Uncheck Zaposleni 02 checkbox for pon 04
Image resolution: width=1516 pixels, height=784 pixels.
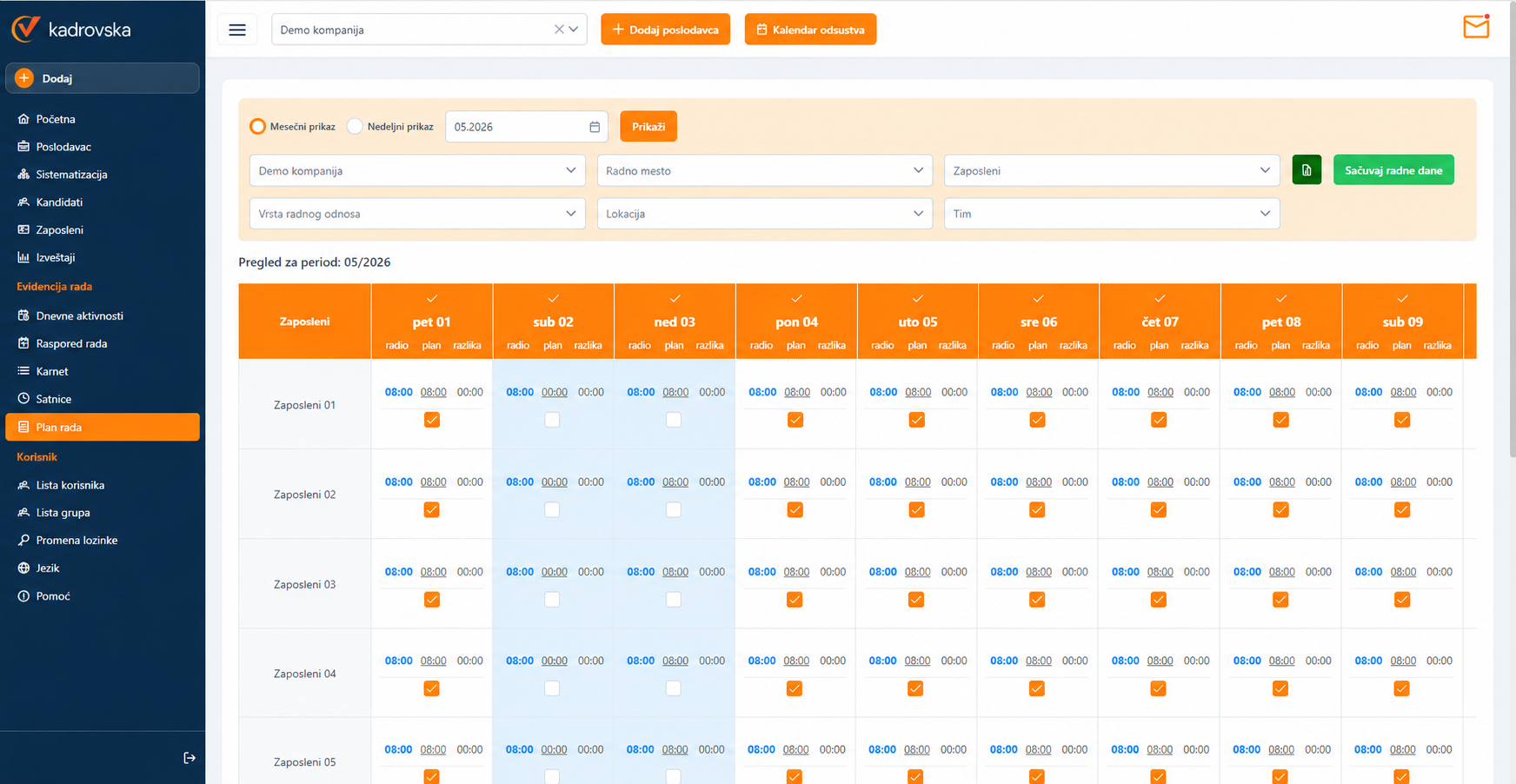click(x=795, y=510)
